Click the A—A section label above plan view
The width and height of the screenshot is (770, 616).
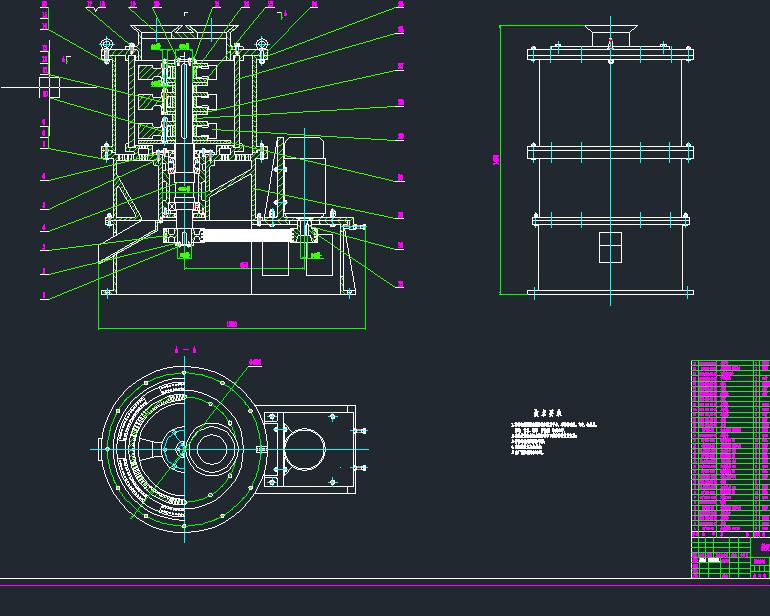(x=186, y=350)
